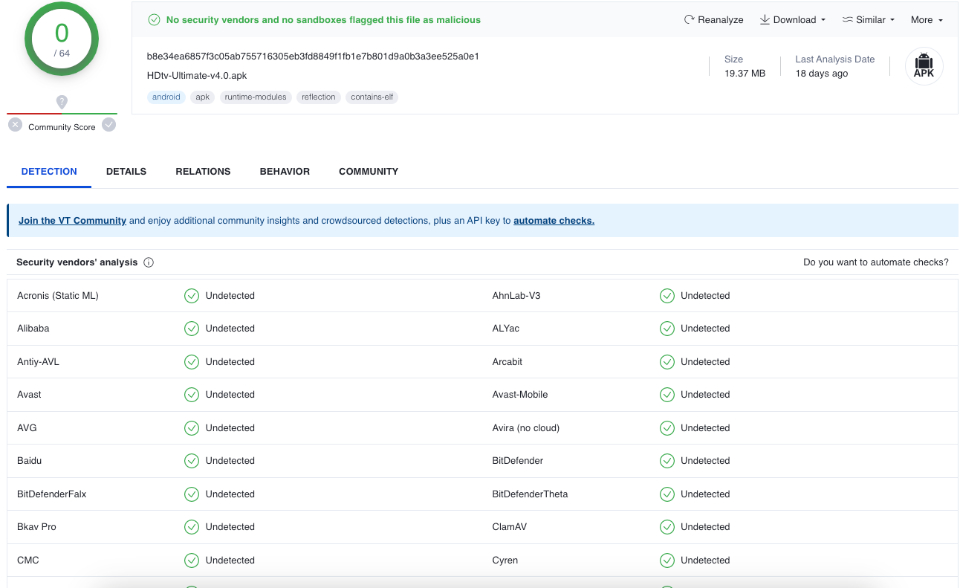960x588 pixels.
Task: Click the Avira (no cloud) undetected check icon
Action: [x=667, y=428]
